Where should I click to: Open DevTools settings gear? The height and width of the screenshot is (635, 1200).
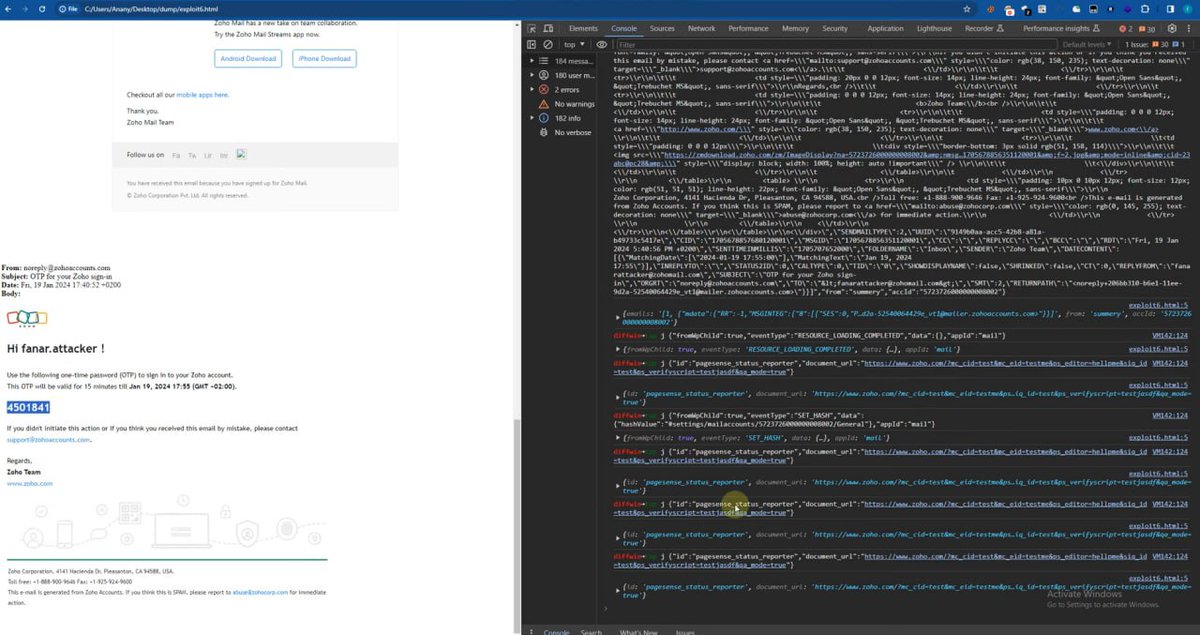[1171, 29]
